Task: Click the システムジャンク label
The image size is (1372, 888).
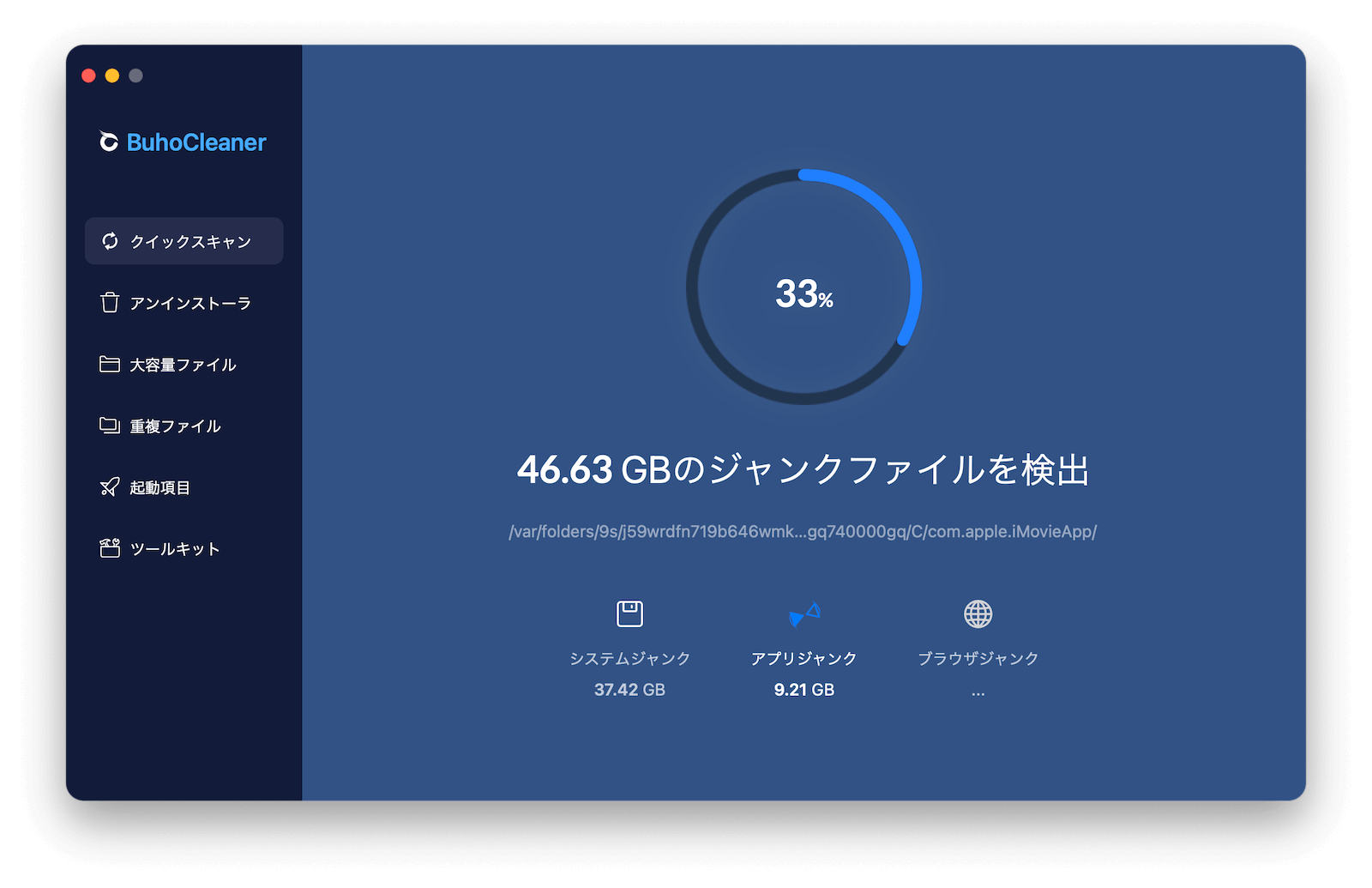Action: click(x=629, y=658)
